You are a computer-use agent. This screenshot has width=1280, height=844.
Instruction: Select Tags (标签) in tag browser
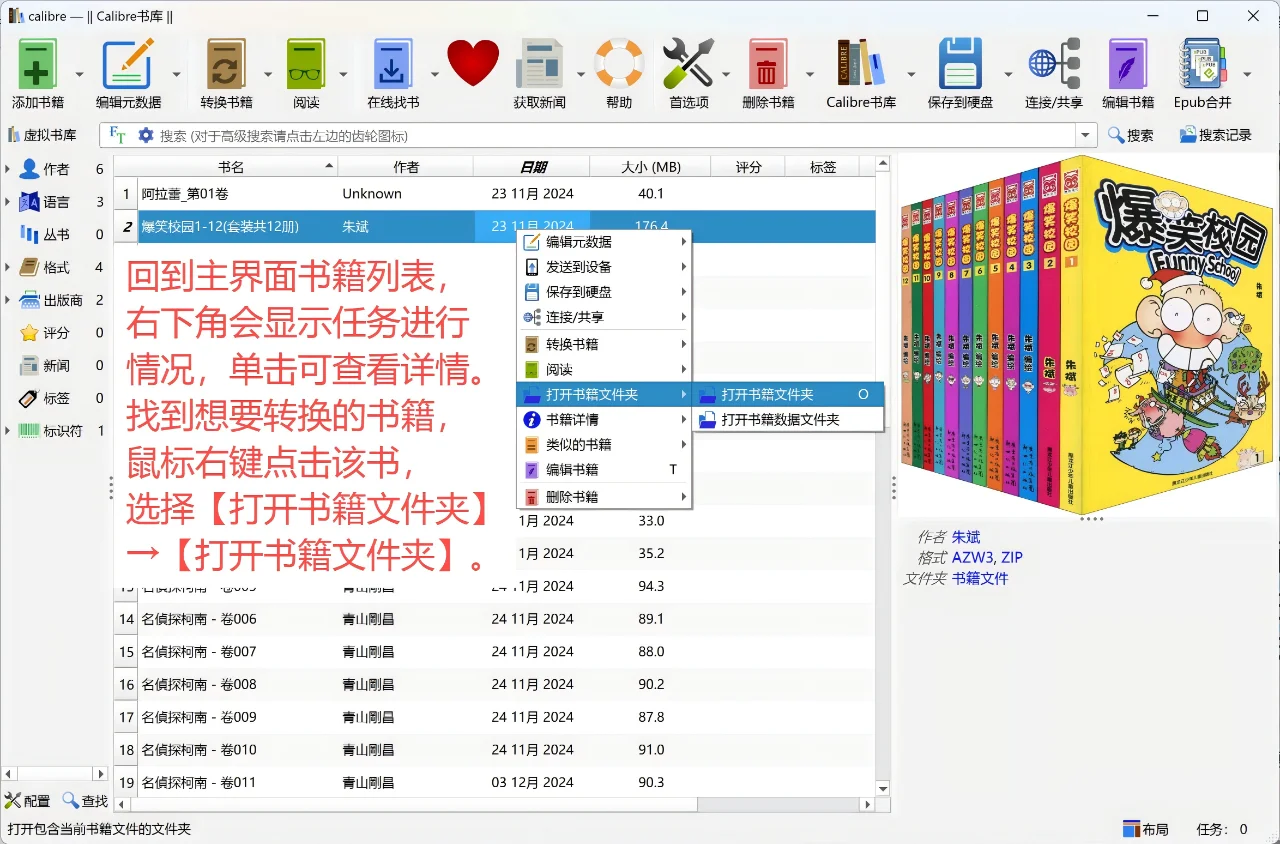click(x=56, y=398)
